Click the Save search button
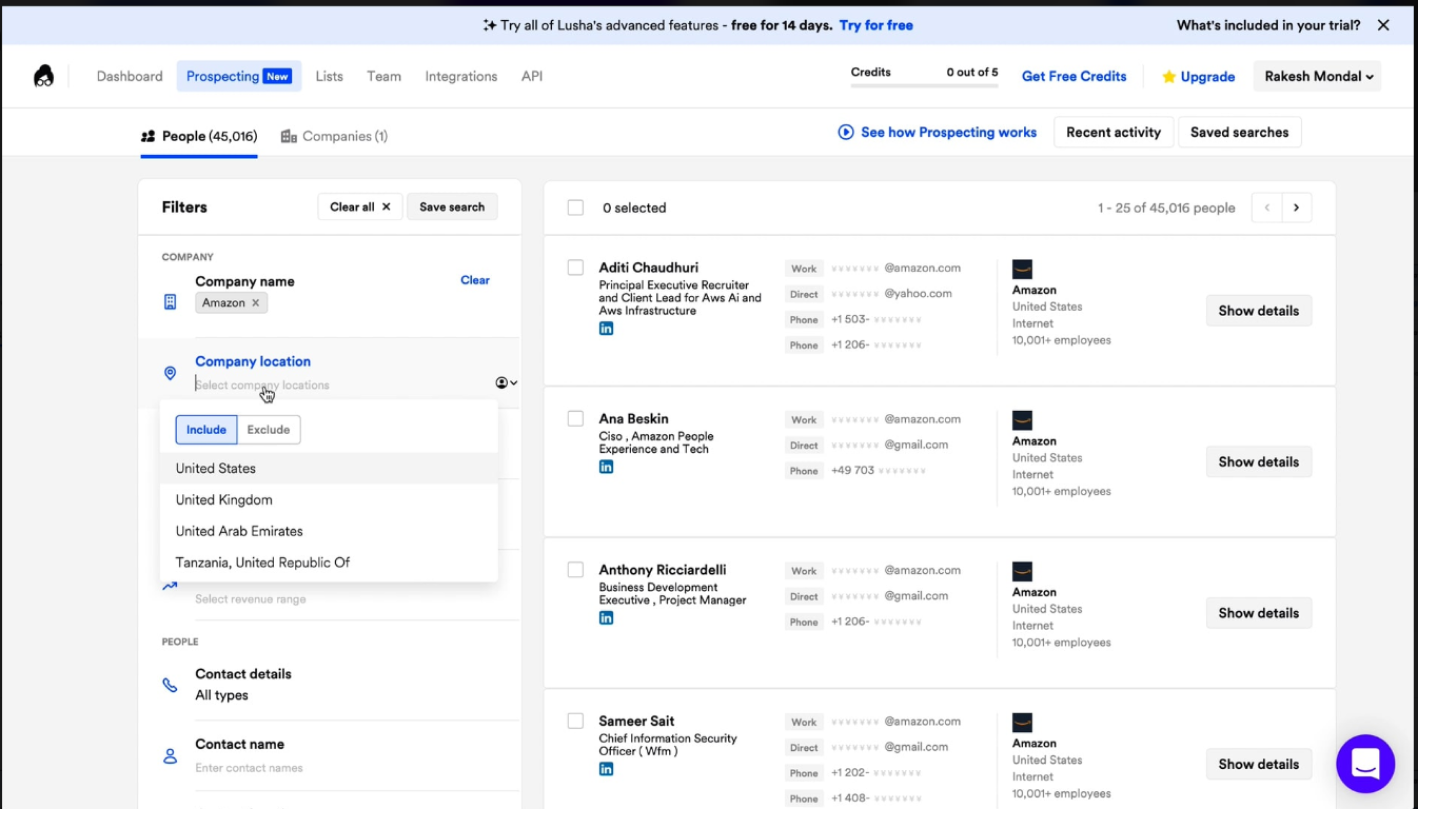This screenshot has width=1439, height=828. [452, 207]
